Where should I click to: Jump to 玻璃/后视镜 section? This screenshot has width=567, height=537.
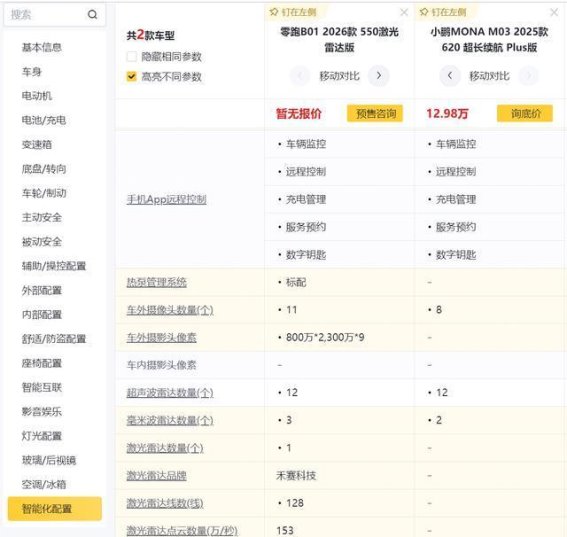(49, 460)
